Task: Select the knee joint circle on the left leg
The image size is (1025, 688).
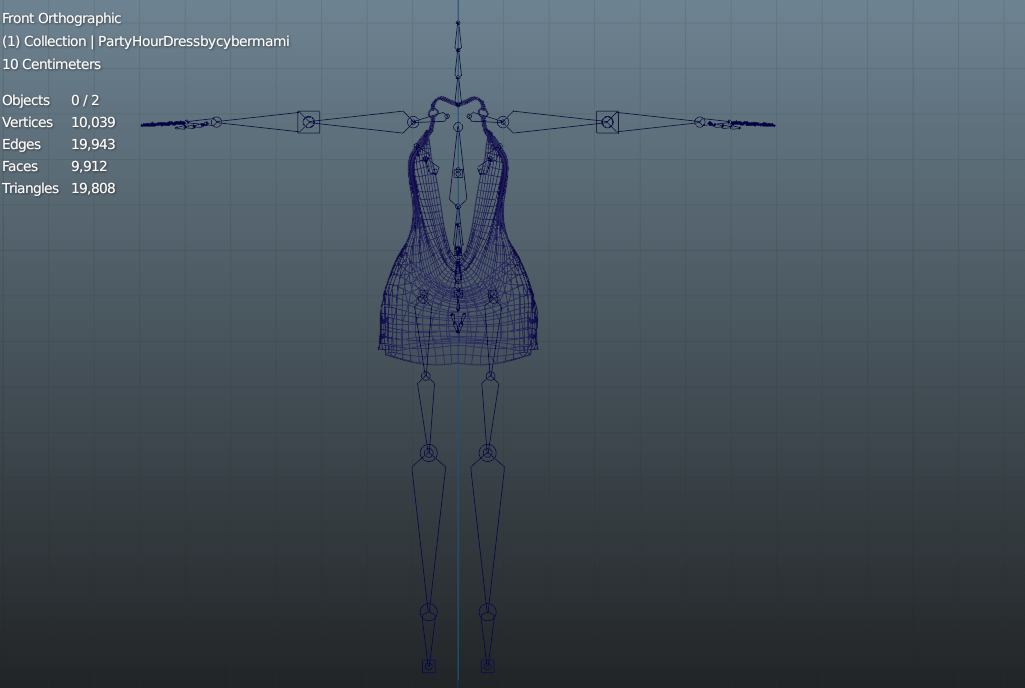Action: (x=428, y=453)
